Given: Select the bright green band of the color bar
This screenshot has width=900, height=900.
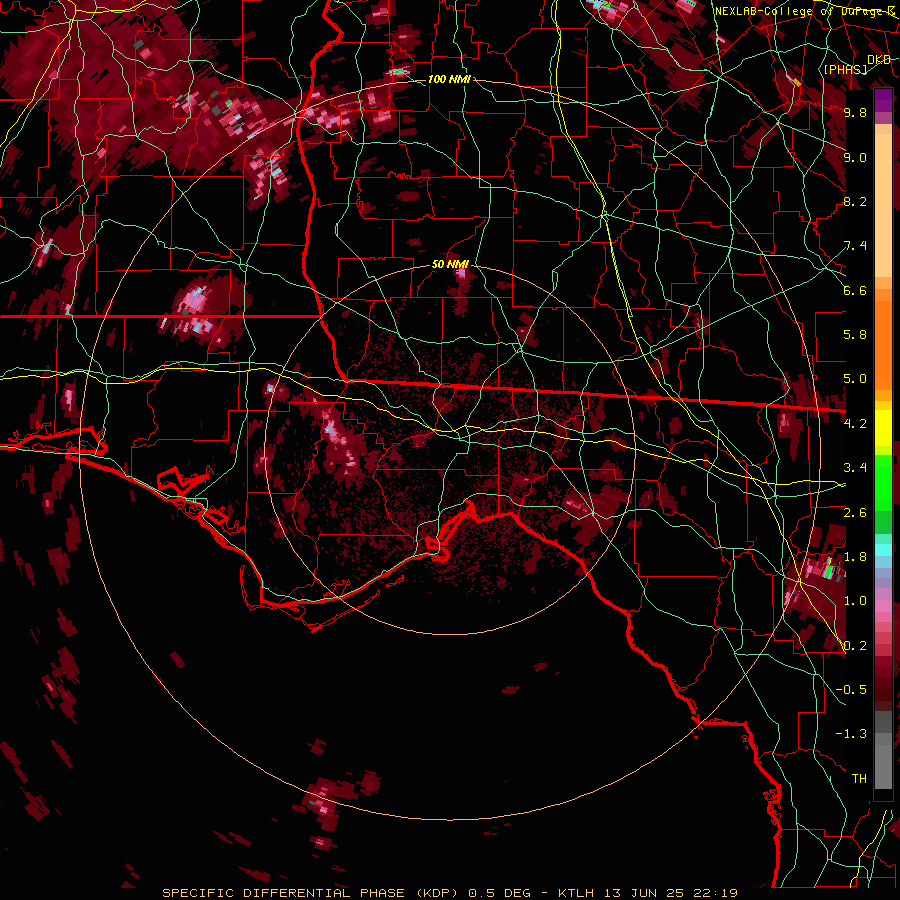Looking at the screenshot, I should click(883, 482).
